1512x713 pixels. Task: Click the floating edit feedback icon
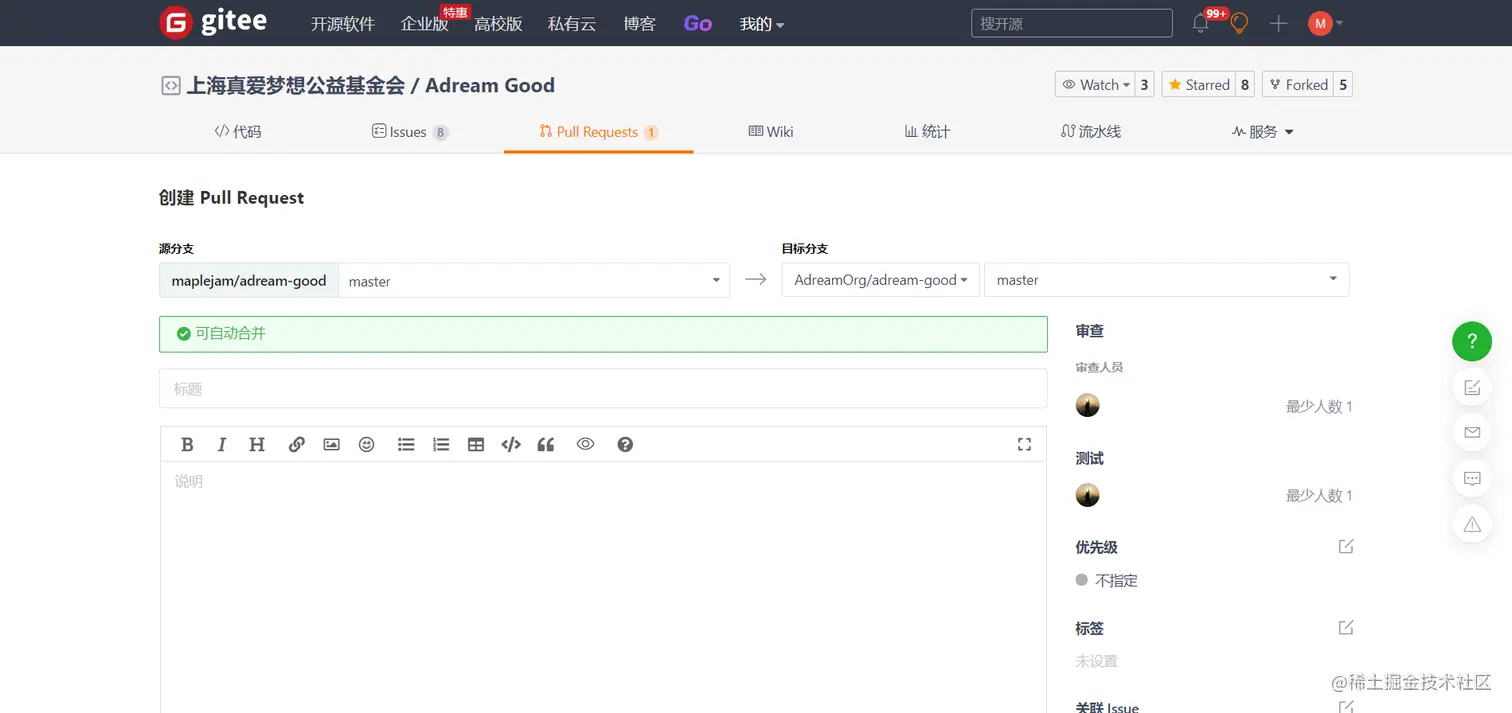click(1472, 388)
